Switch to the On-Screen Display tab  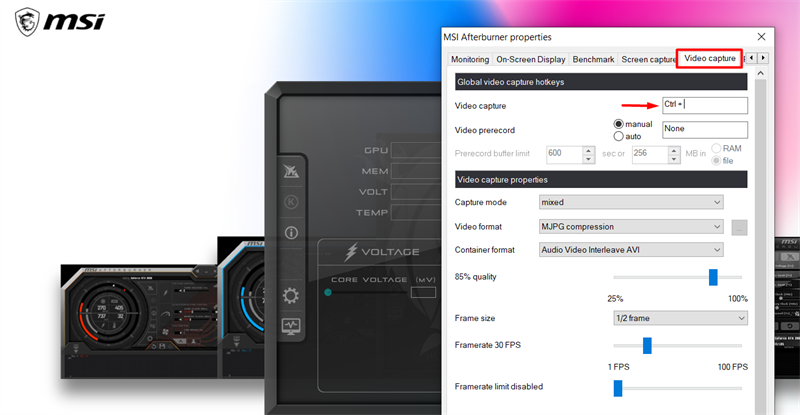click(531, 59)
